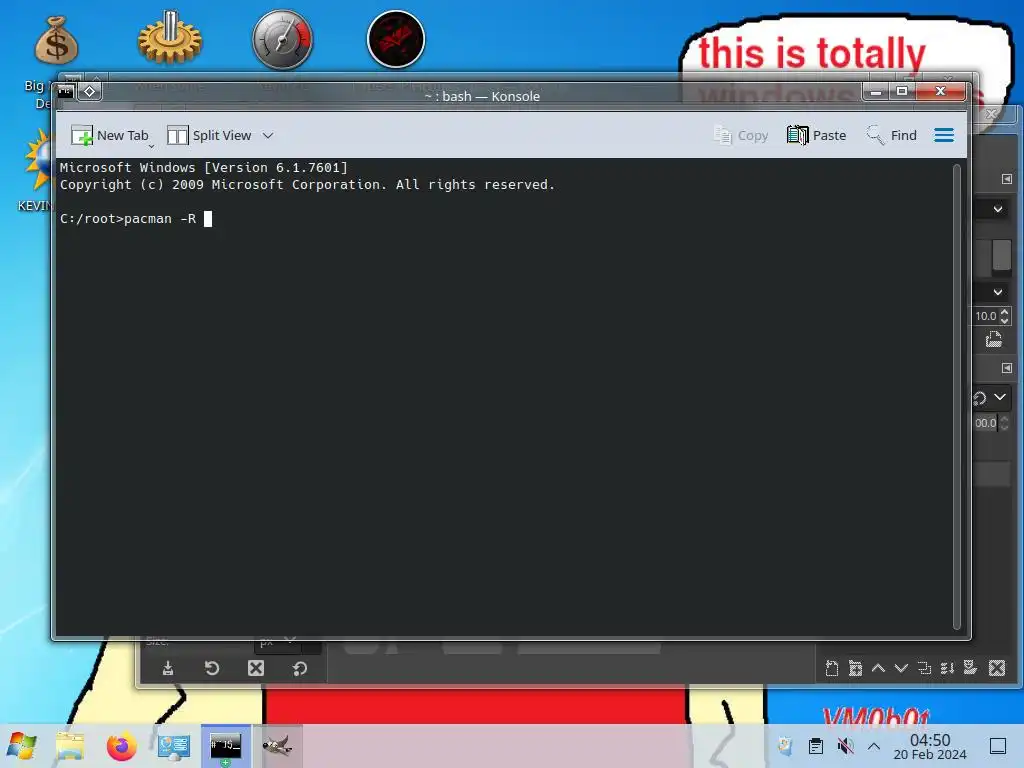This screenshot has width=1024, height=768.
Task: Open the Konsole hamburger menu
Action: [944, 135]
